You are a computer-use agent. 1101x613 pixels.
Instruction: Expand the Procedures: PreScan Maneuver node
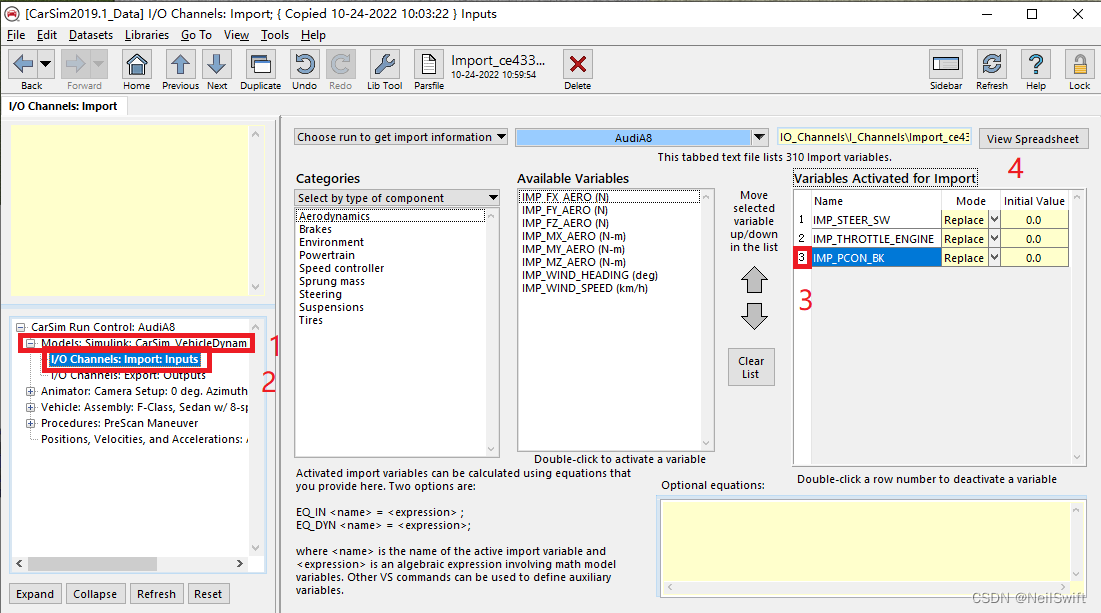tap(30, 423)
